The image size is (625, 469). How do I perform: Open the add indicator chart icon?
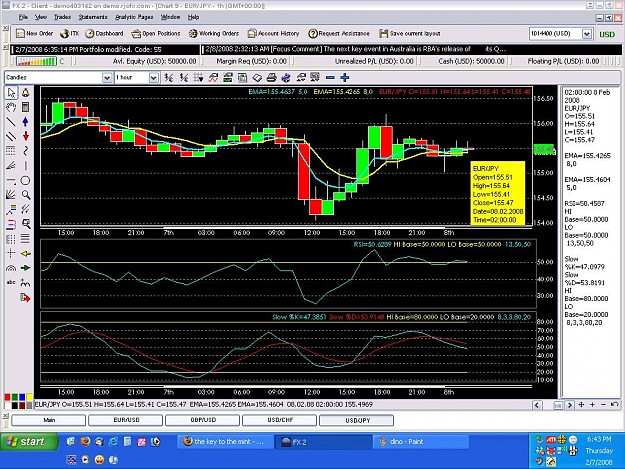pyautogui.click(x=213, y=77)
